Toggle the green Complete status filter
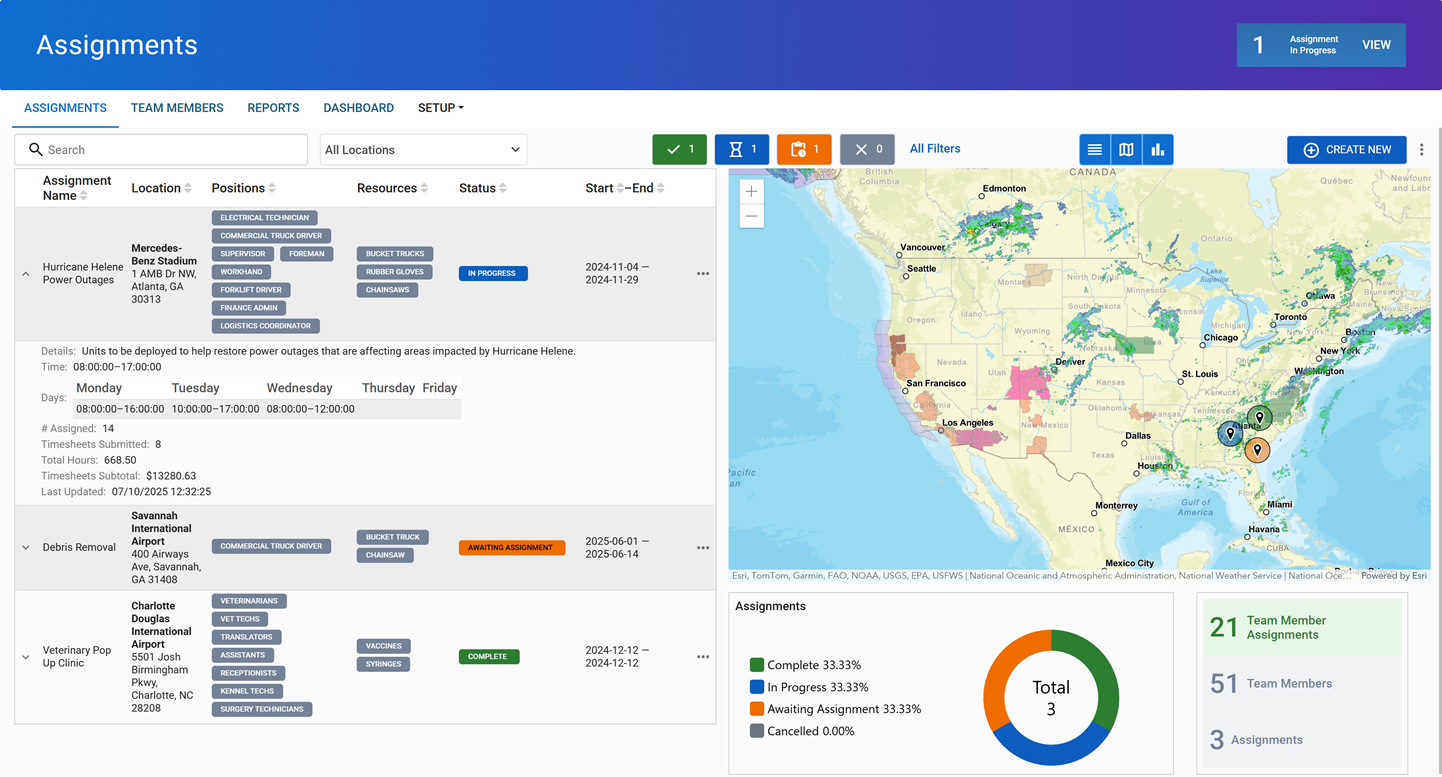 [679, 148]
